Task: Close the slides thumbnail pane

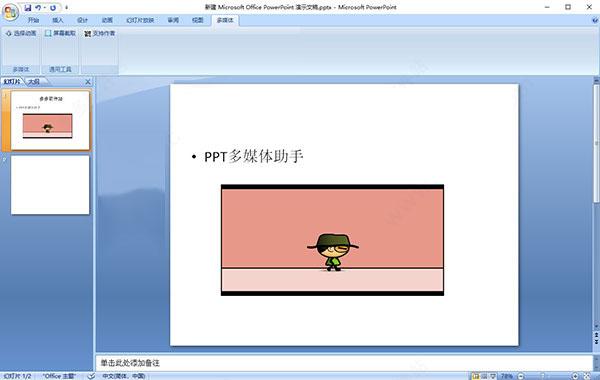Action: [88, 82]
